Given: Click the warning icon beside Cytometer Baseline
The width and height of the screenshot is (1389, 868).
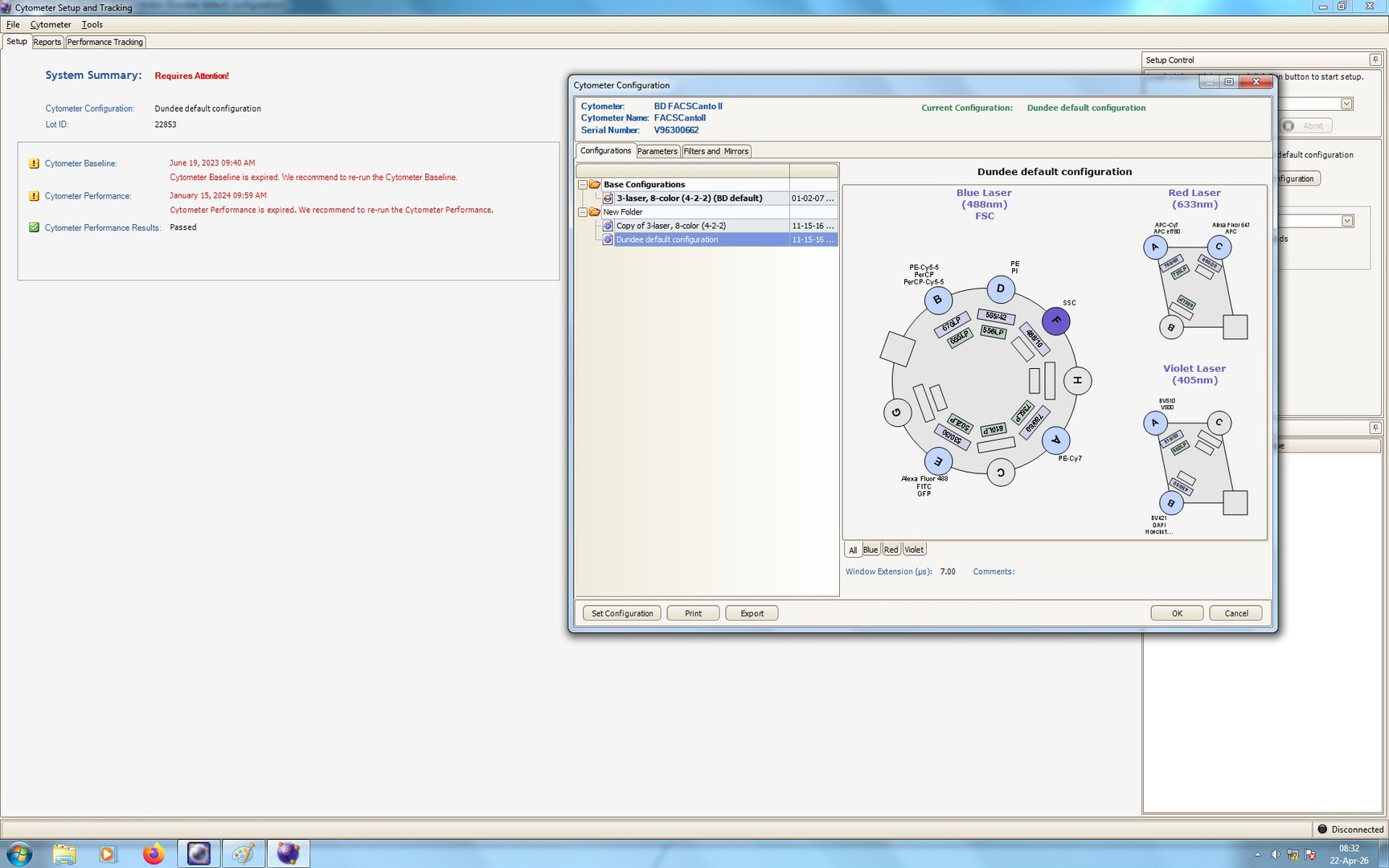Looking at the screenshot, I should click(33, 163).
